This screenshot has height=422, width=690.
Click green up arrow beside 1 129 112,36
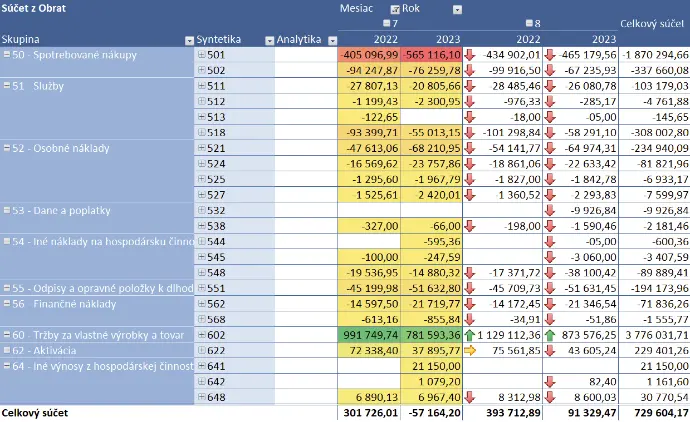pyautogui.click(x=470, y=335)
